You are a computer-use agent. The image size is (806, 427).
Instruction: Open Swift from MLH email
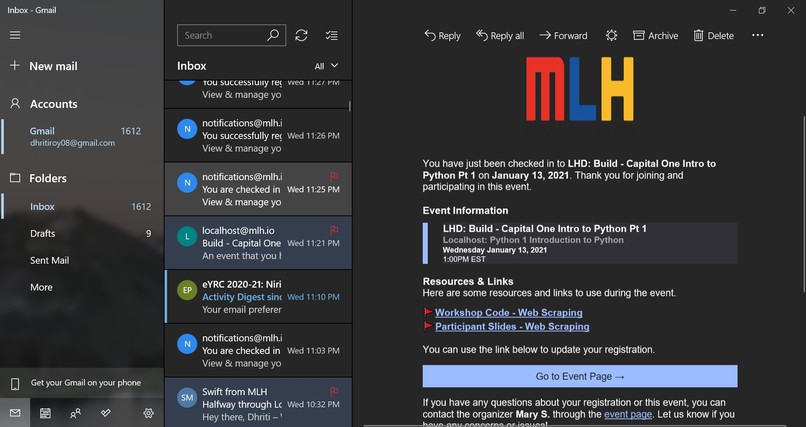point(258,403)
